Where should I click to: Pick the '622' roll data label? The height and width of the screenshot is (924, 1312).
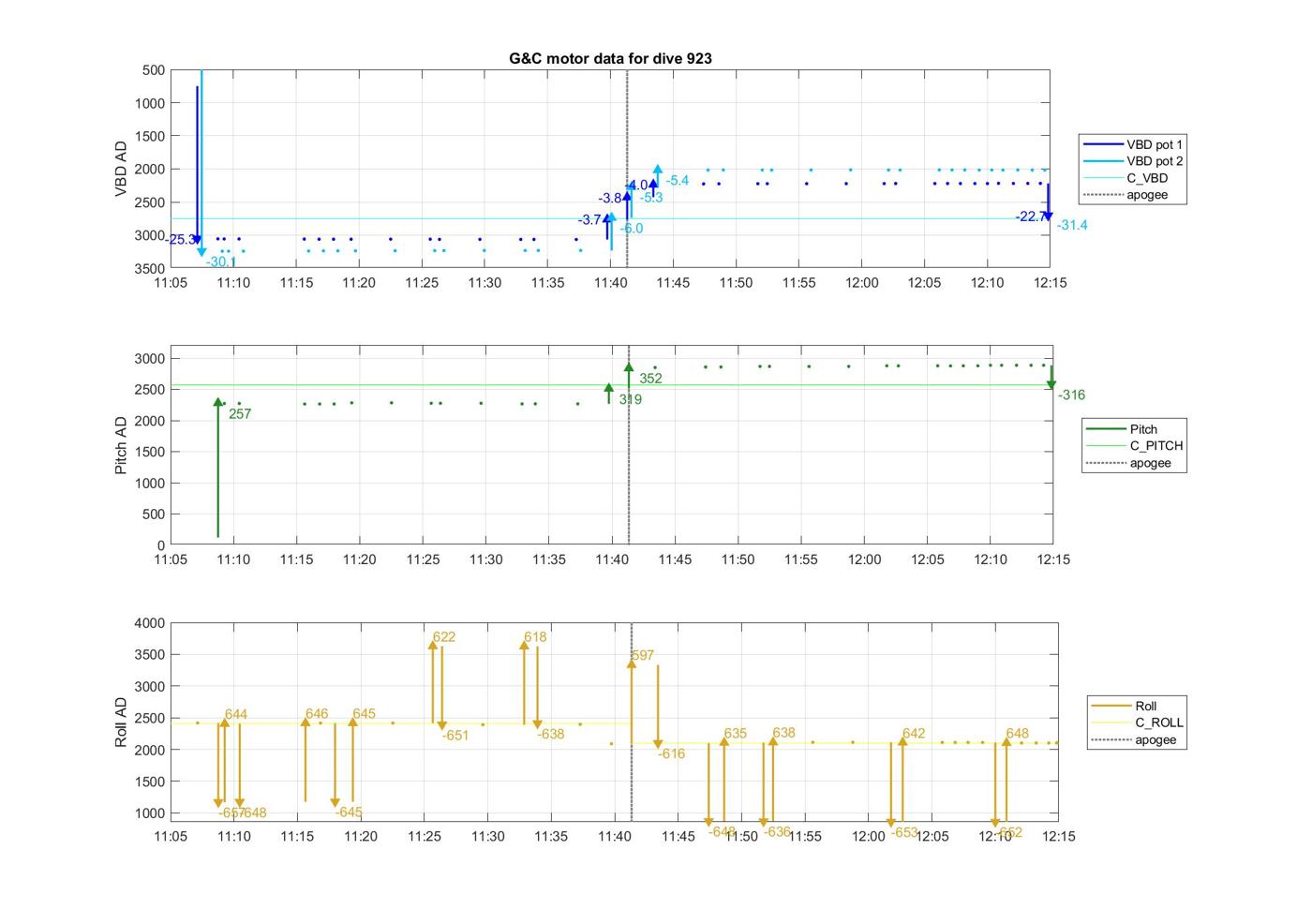coord(444,637)
